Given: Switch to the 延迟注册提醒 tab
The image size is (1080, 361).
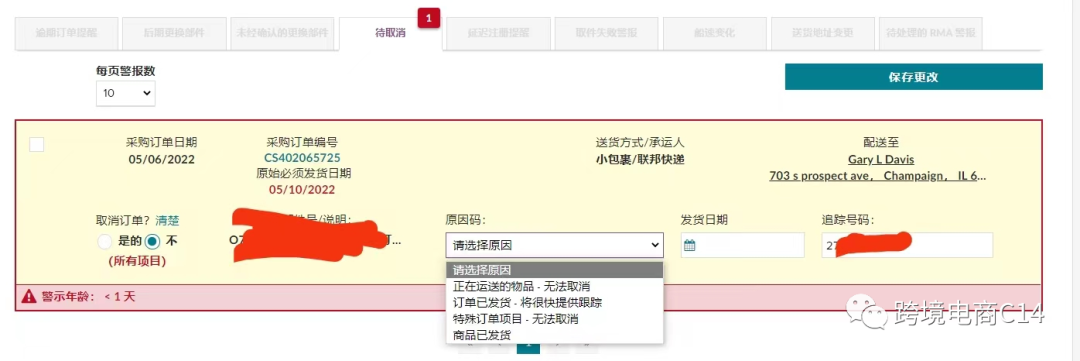Looking at the screenshot, I should pos(498,33).
